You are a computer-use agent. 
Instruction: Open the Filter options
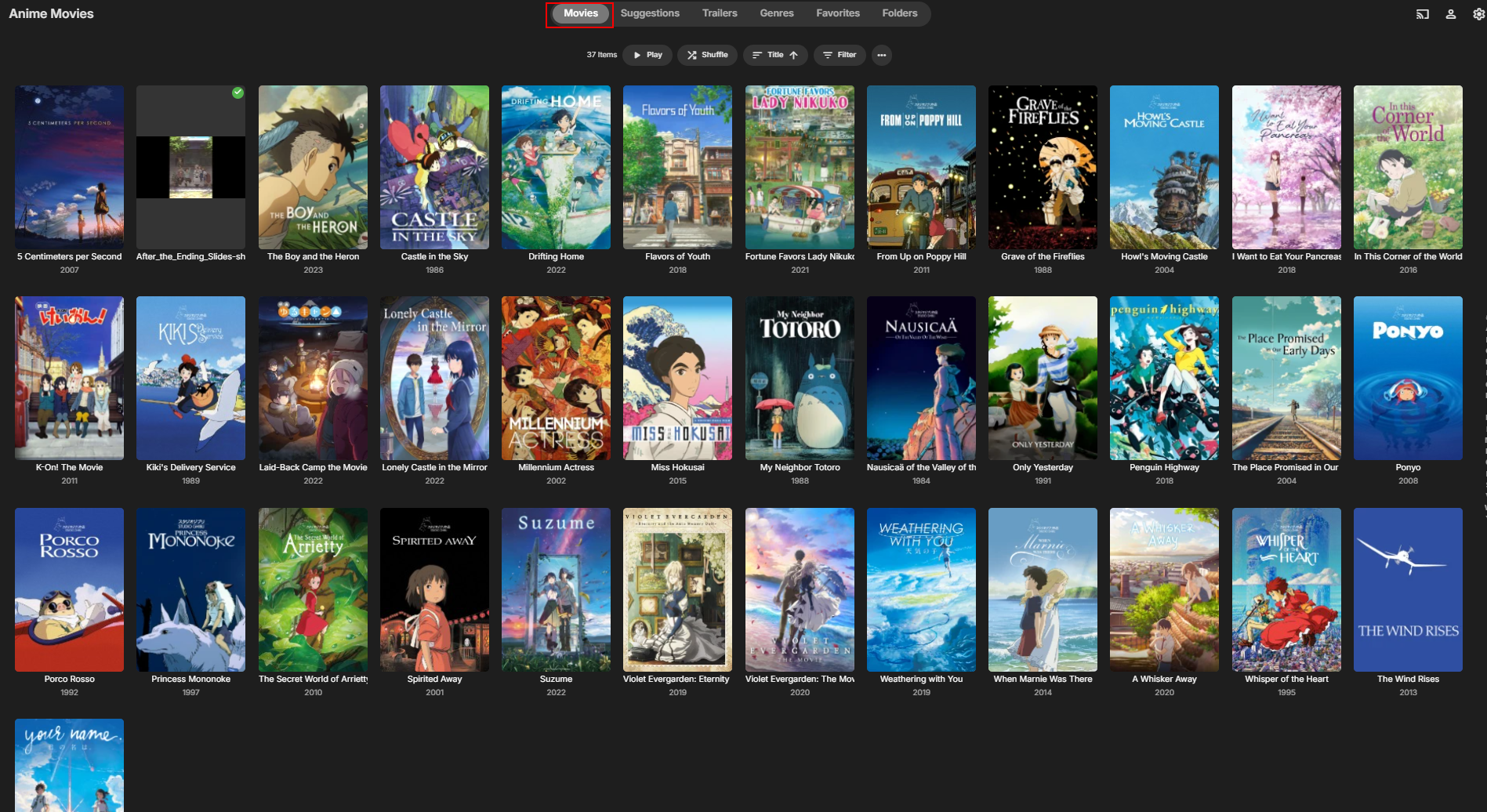coord(840,55)
